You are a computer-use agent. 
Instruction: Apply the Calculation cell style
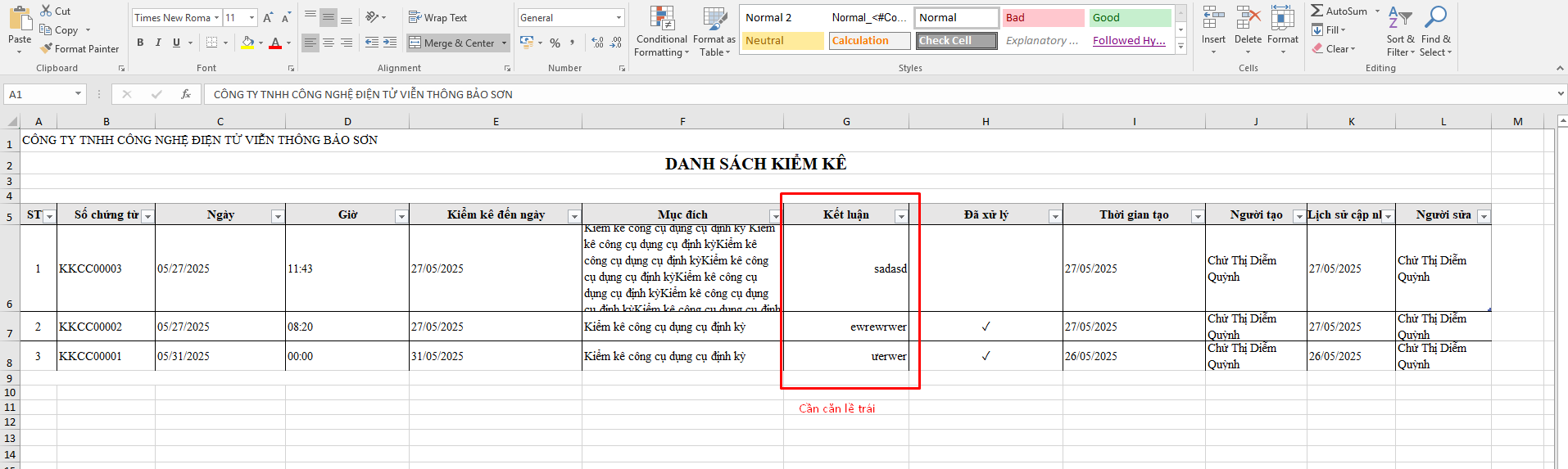(x=869, y=41)
